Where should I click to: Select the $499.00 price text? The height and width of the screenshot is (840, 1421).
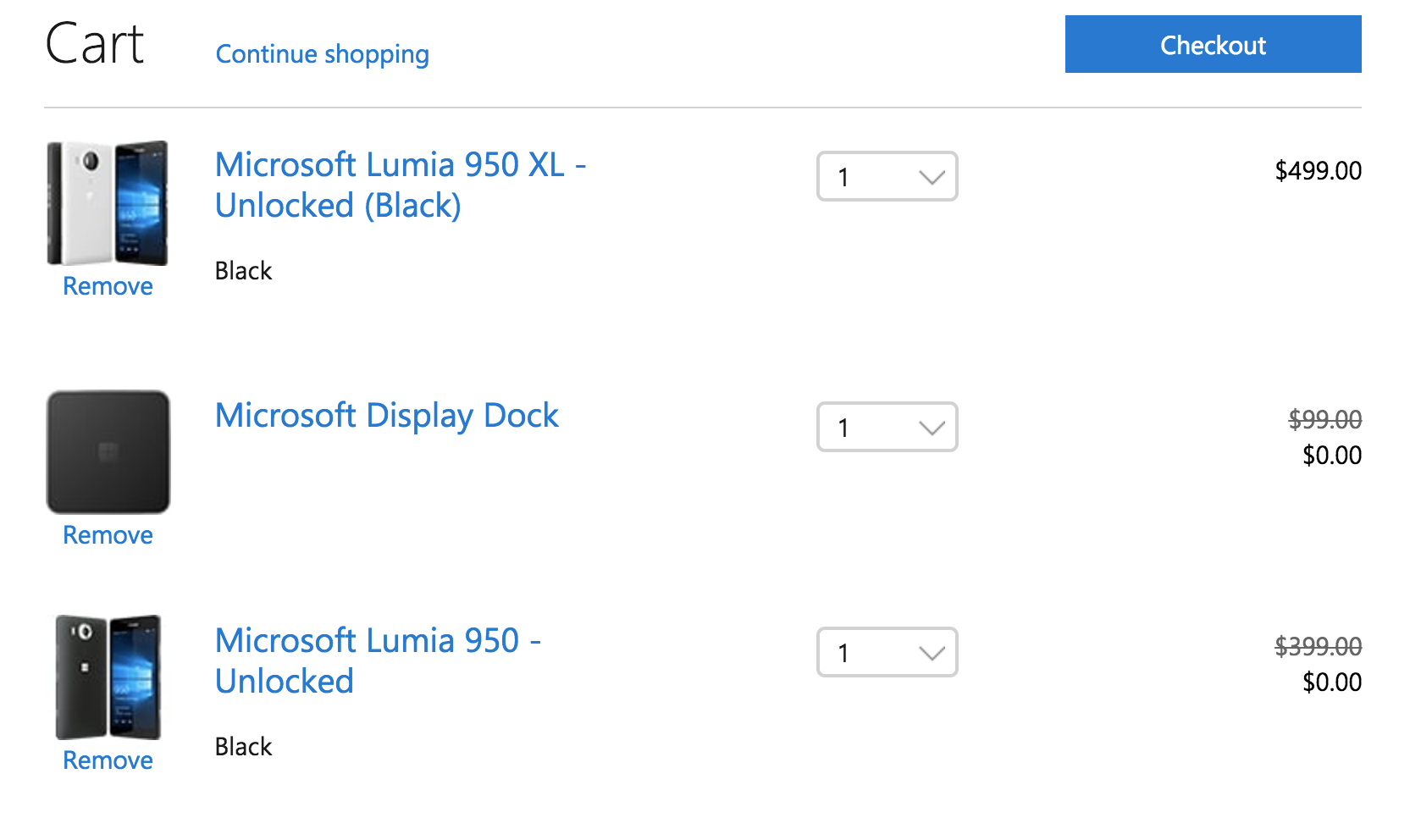[x=1319, y=171]
